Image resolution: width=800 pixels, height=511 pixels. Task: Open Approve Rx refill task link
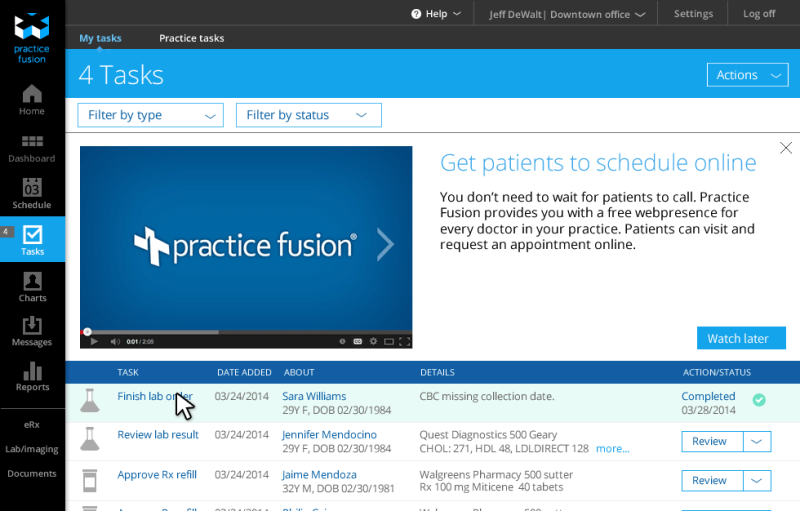pos(157,475)
